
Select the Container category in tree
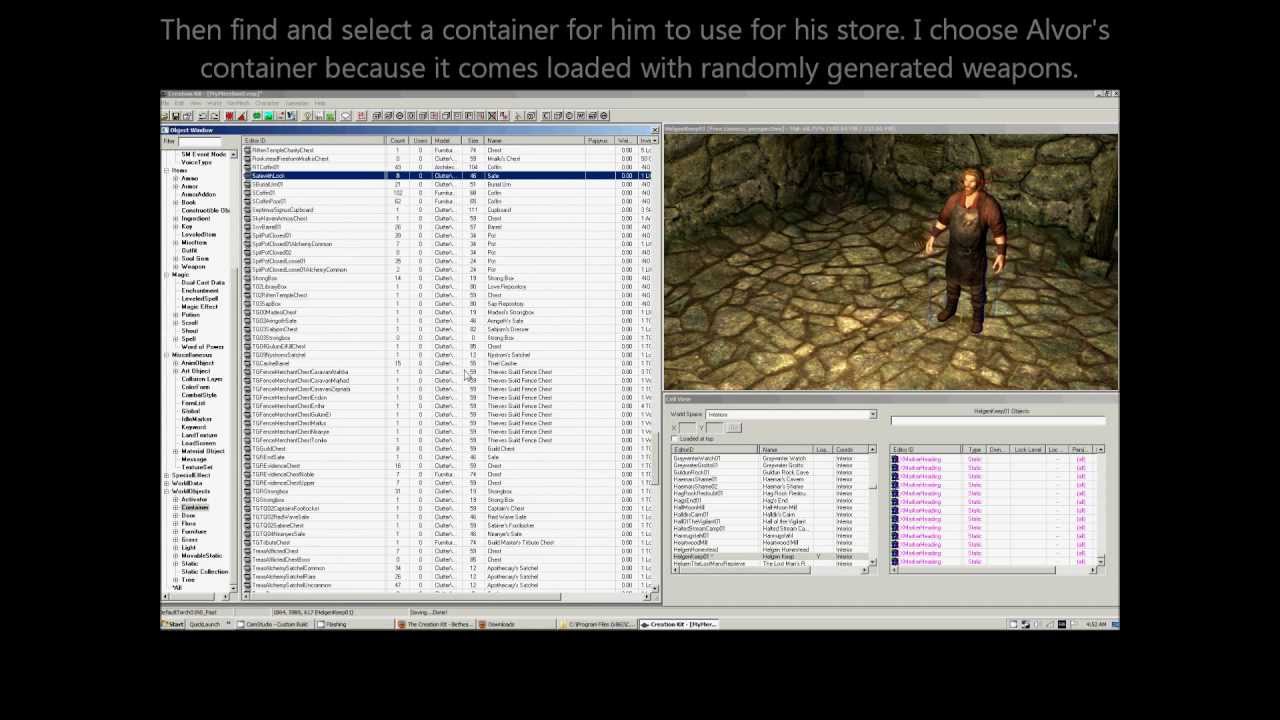(194, 507)
